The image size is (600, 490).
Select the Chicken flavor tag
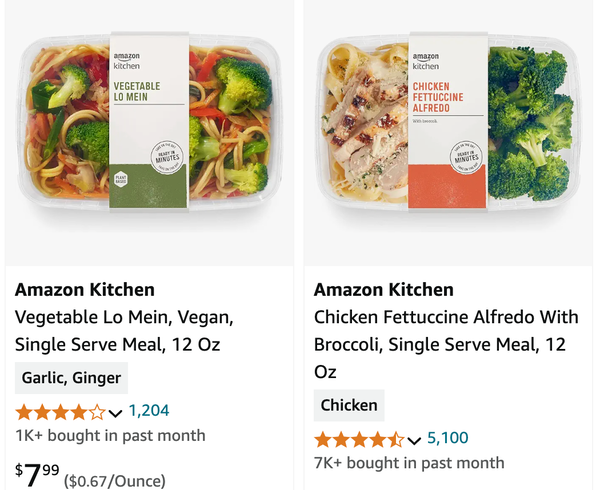click(x=349, y=405)
